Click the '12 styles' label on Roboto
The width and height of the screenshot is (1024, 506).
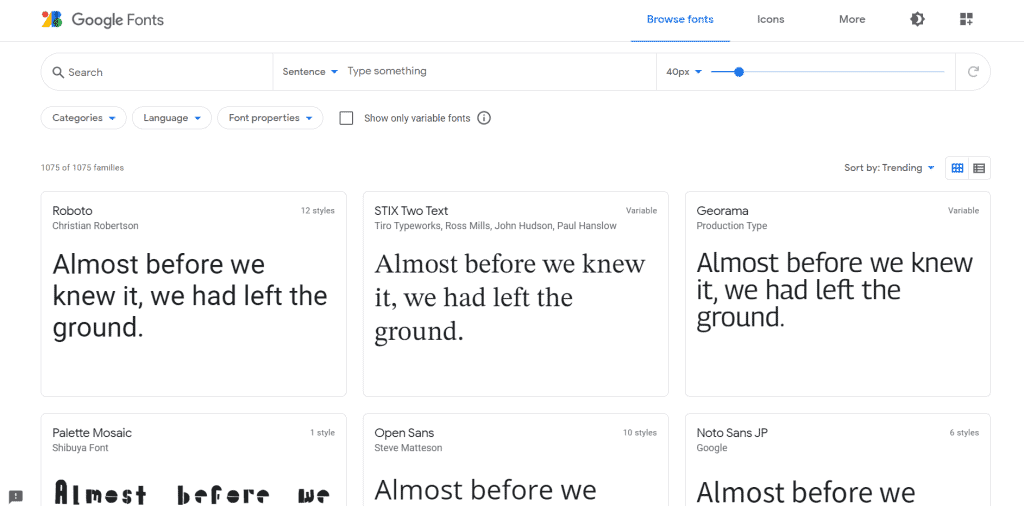(317, 211)
